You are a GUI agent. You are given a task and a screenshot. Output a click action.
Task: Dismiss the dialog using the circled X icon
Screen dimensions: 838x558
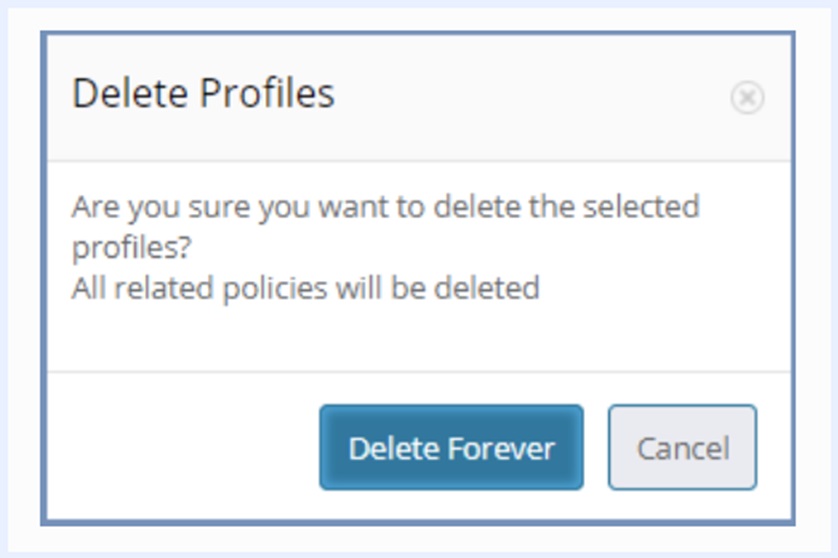click(746, 97)
